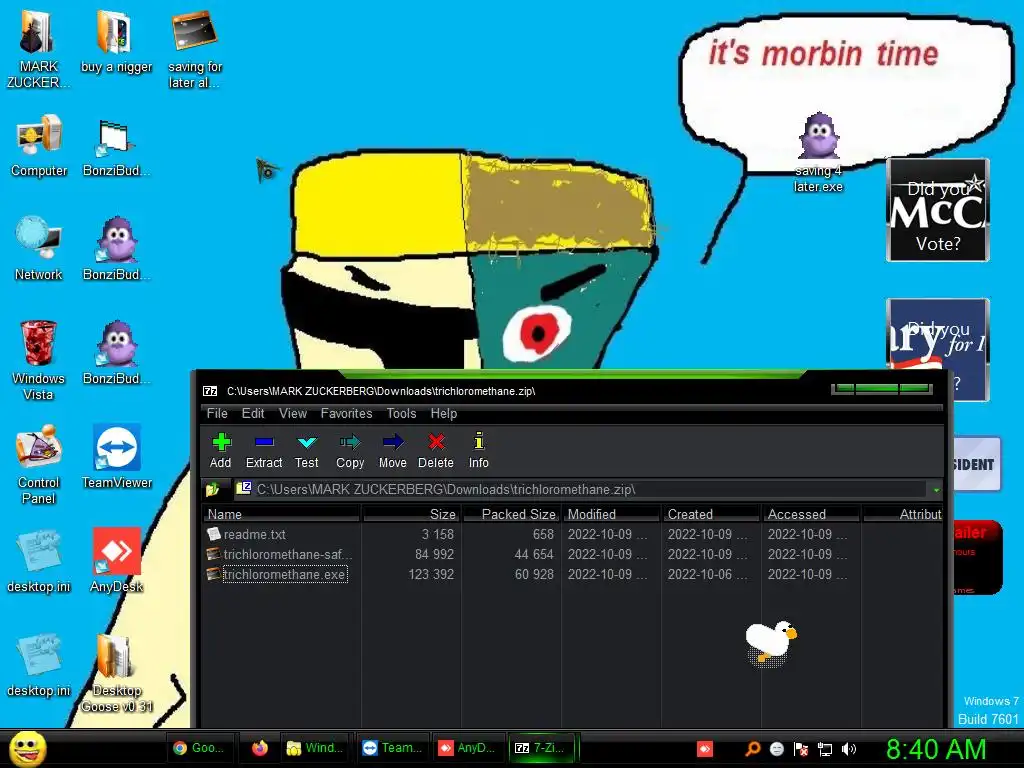
Task: Select the Network desktop icon
Action: 39,249
